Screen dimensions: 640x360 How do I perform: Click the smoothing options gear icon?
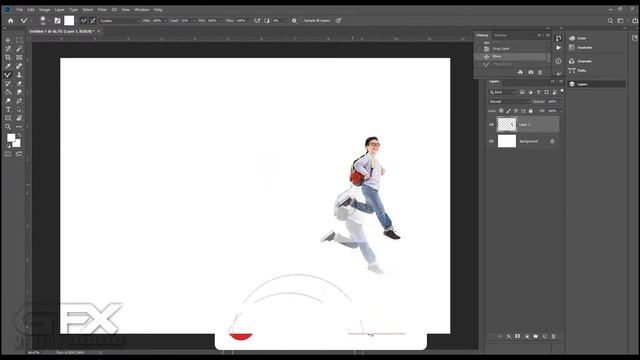(294, 20)
